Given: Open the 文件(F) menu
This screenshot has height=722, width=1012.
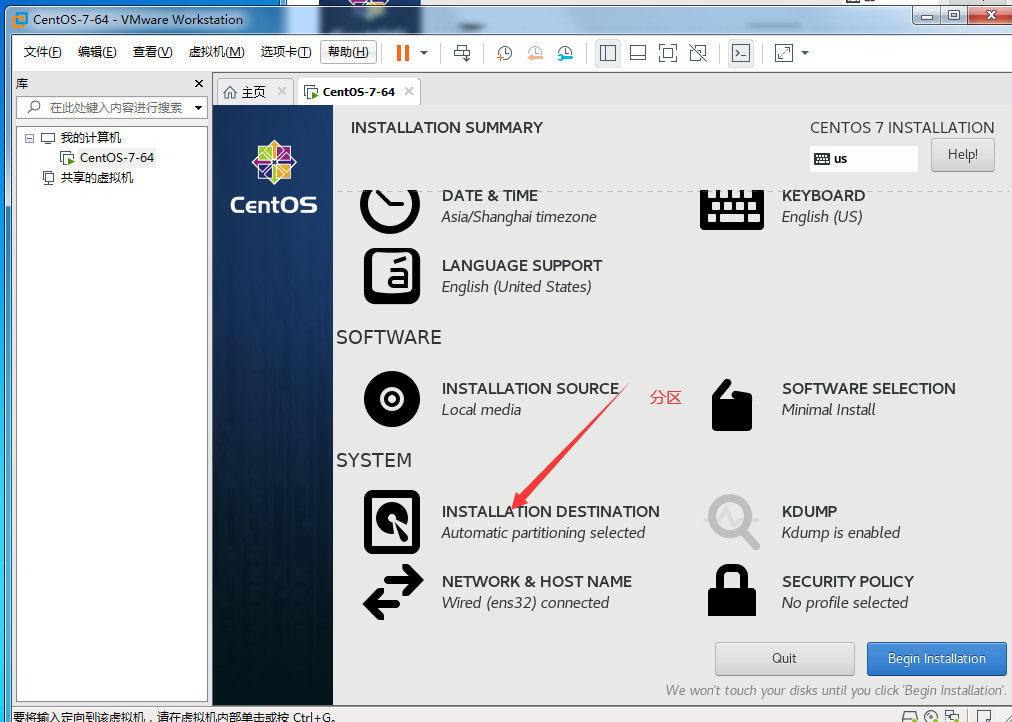Looking at the screenshot, I should click(42, 52).
